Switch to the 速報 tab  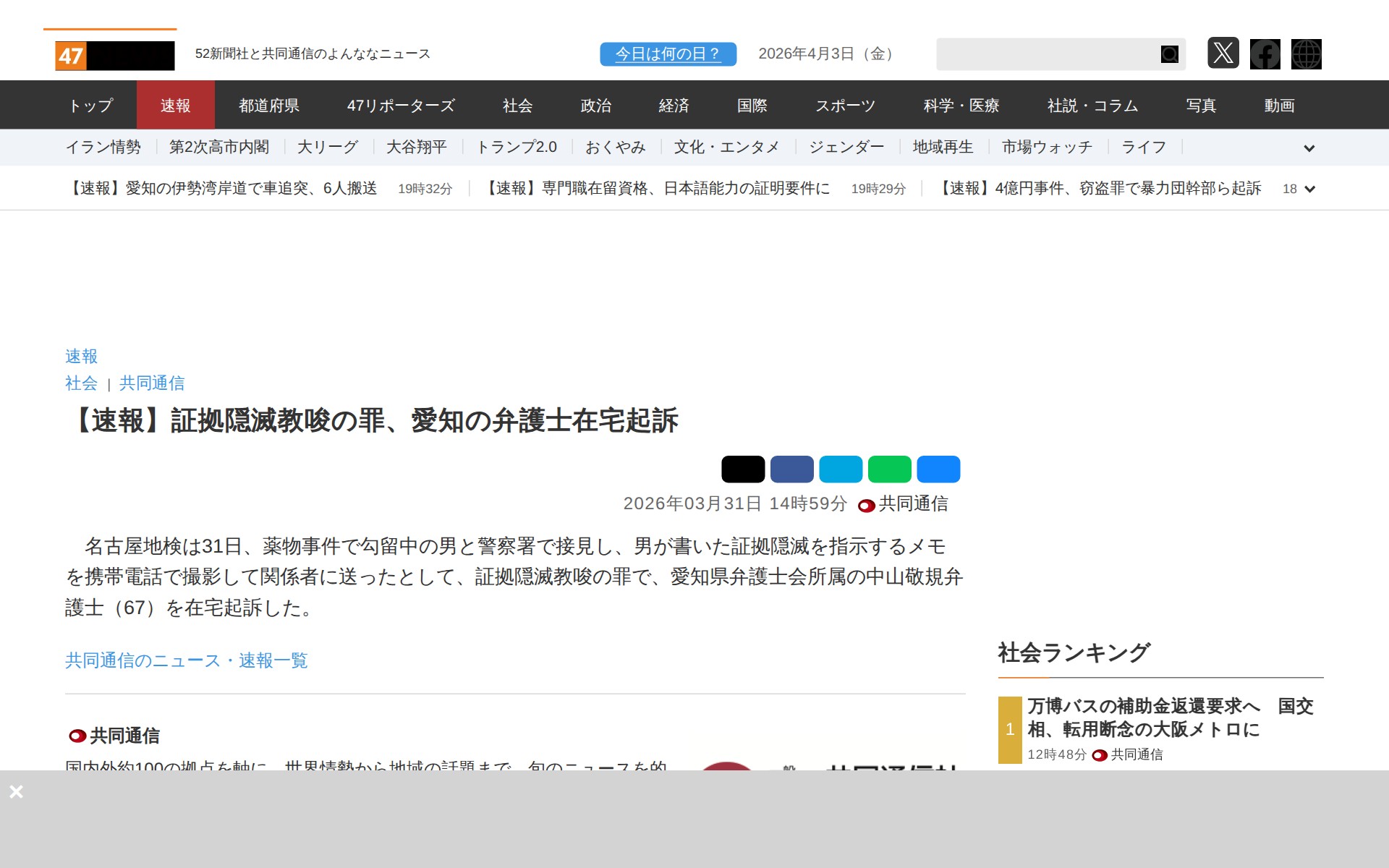click(176, 105)
